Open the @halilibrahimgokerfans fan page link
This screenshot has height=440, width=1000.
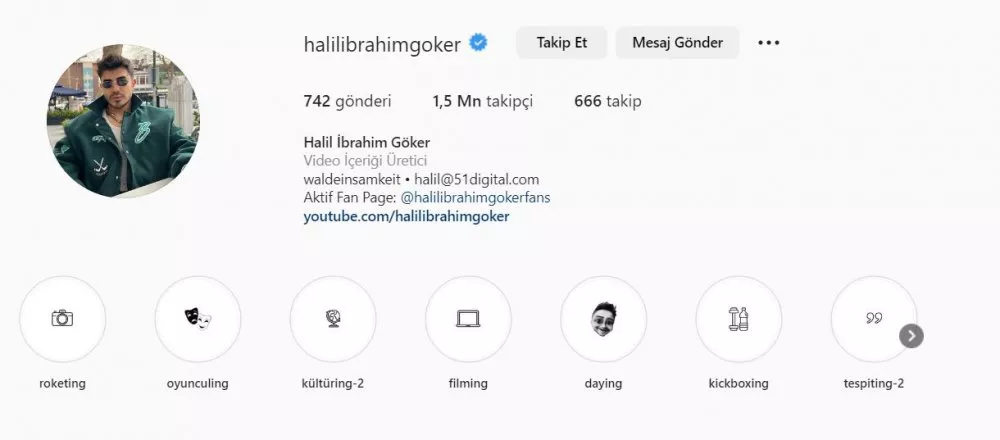click(x=476, y=198)
